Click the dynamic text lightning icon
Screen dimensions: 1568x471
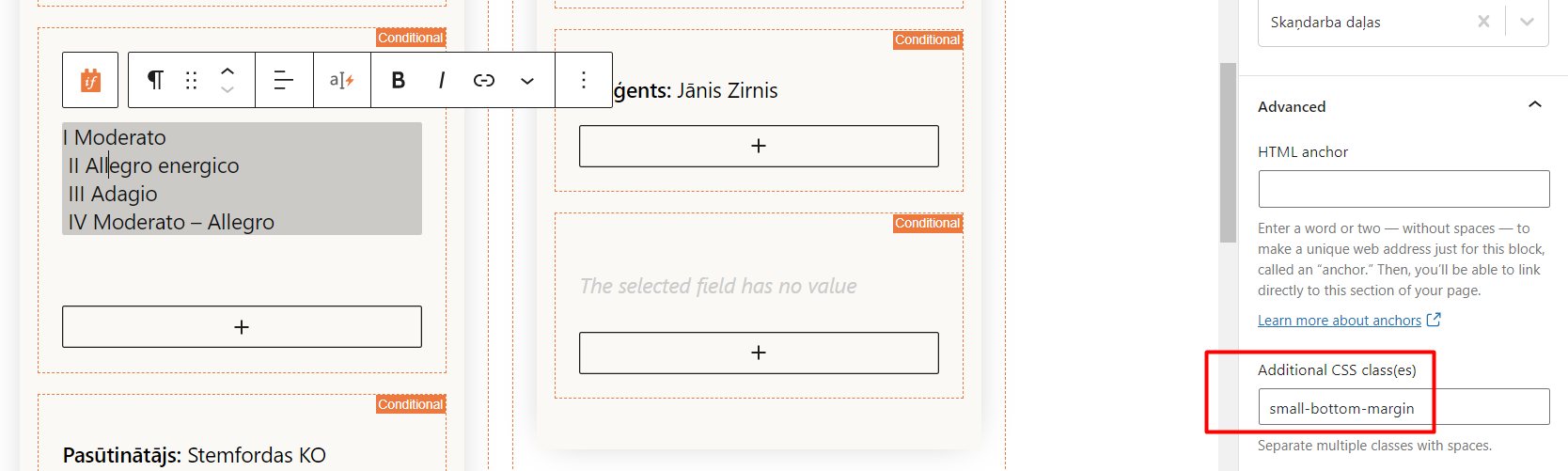pos(341,80)
